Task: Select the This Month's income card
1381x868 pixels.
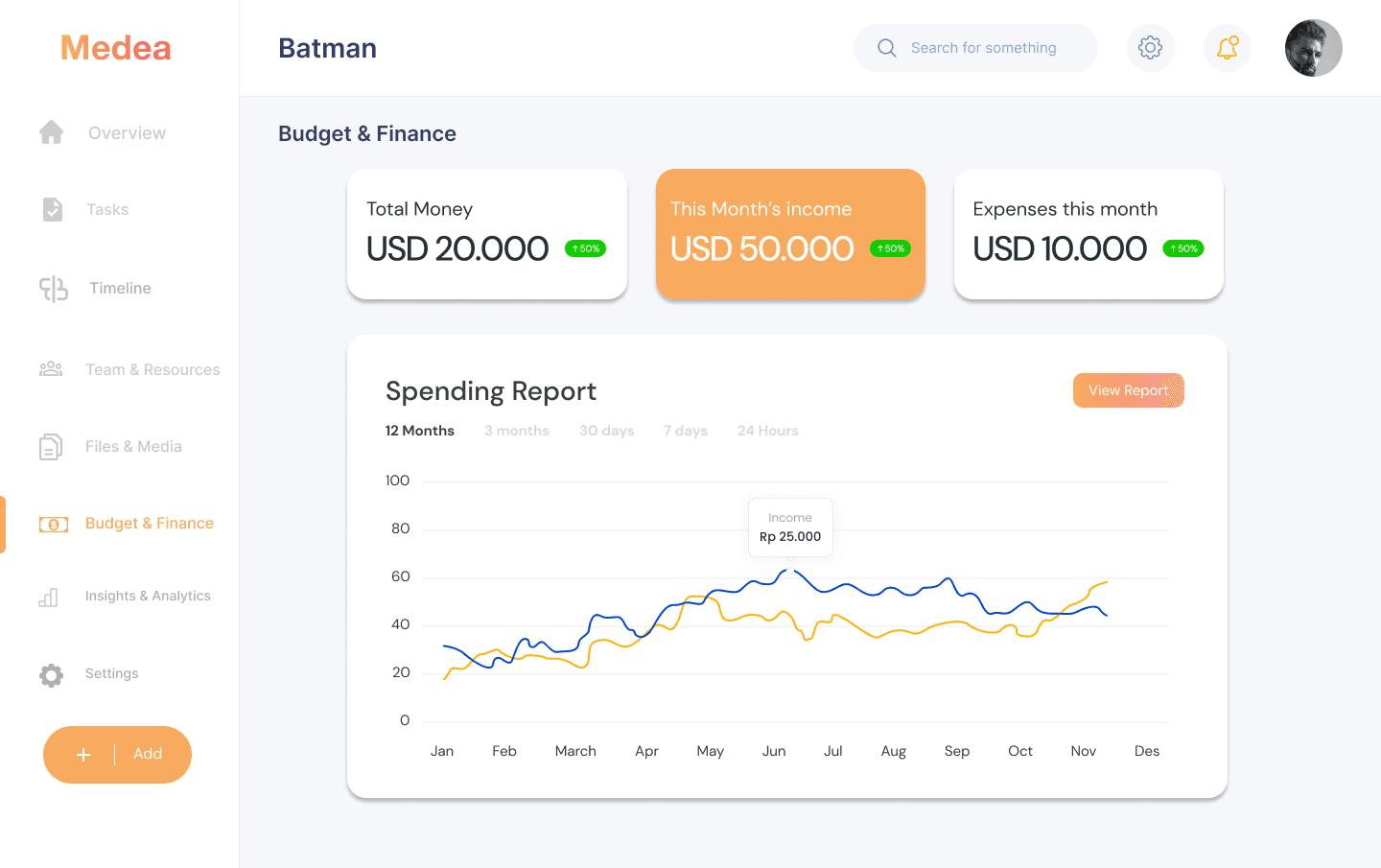Action: pos(789,233)
